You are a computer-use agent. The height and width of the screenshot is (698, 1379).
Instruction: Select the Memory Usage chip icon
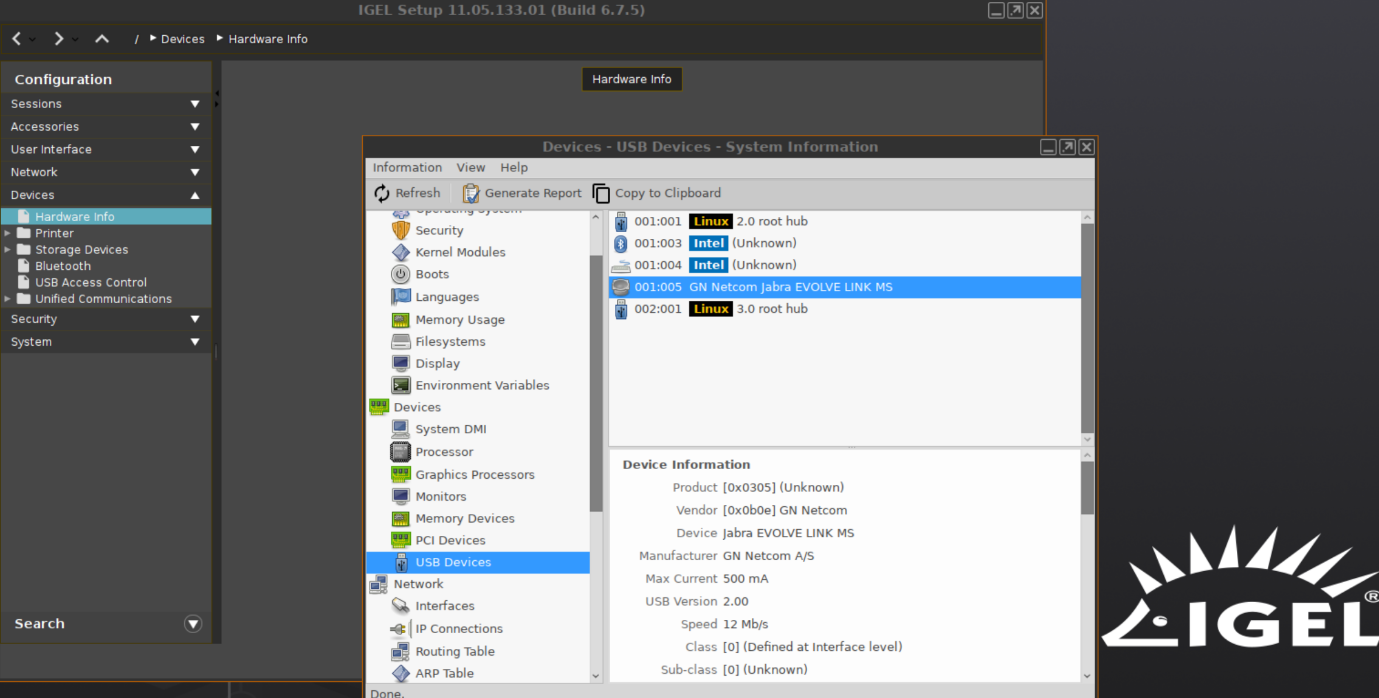click(x=401, y=320)
